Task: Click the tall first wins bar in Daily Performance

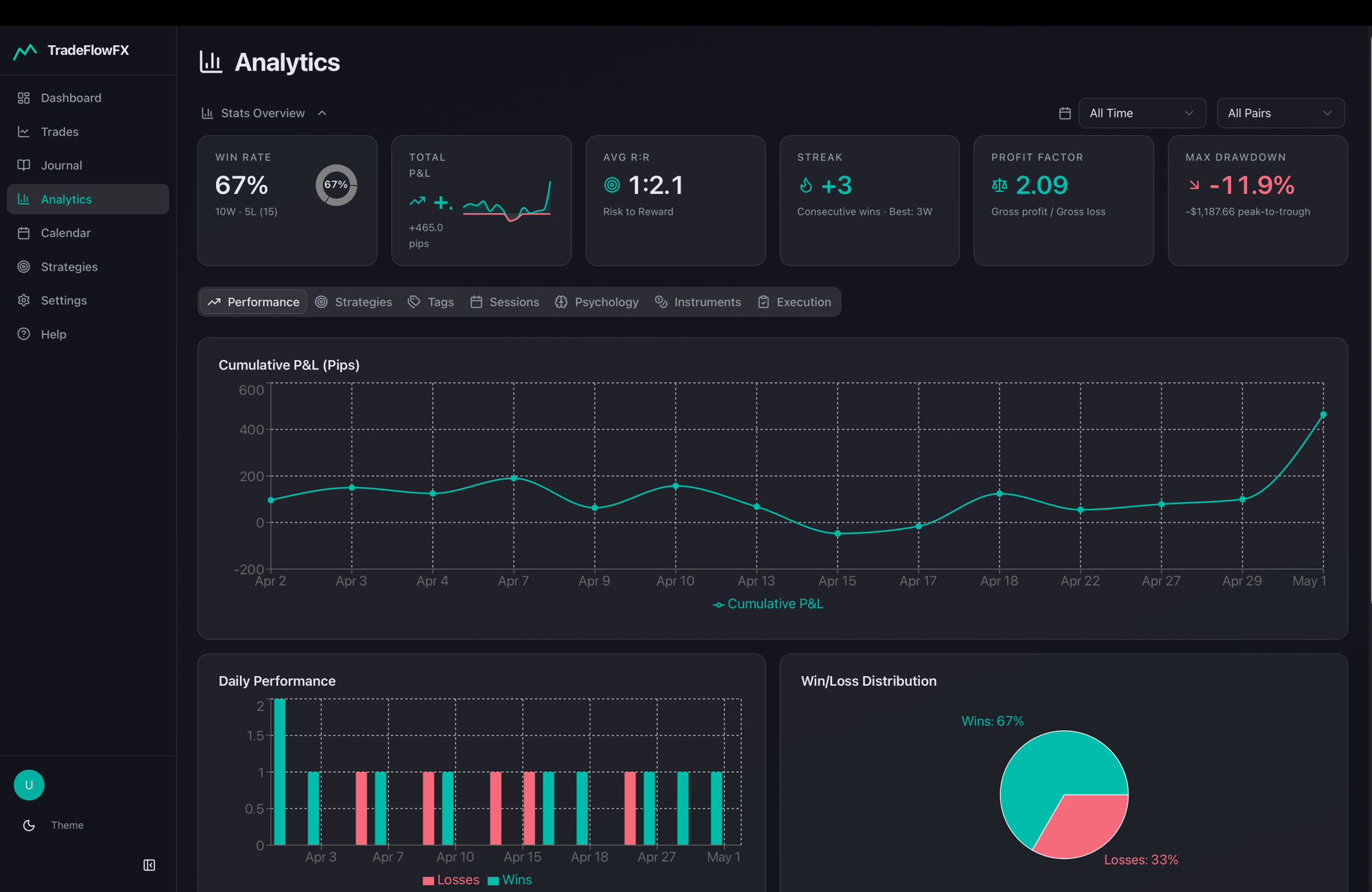Action: 280,772
